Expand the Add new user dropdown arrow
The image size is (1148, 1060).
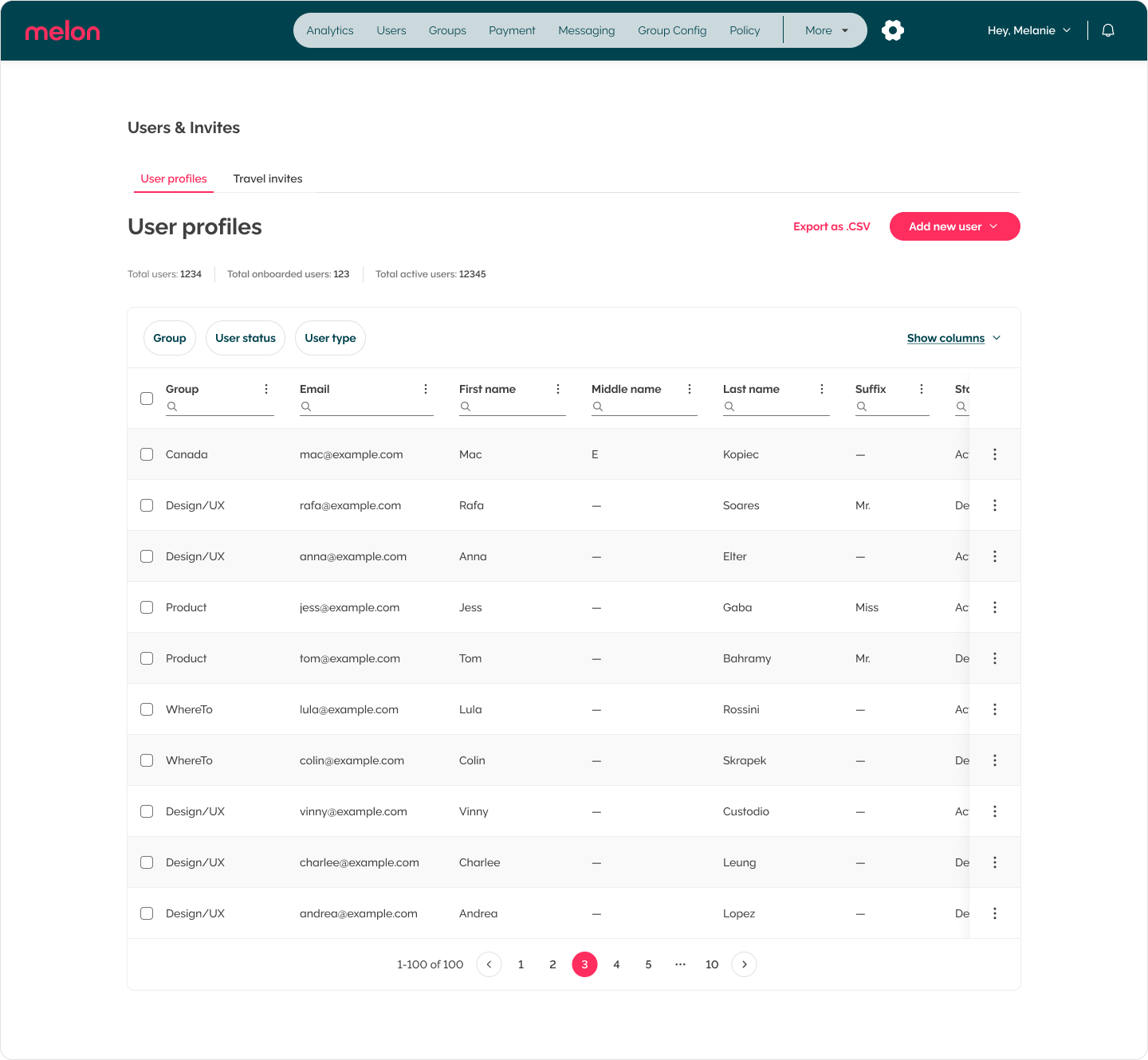click(x=994, y=226)
